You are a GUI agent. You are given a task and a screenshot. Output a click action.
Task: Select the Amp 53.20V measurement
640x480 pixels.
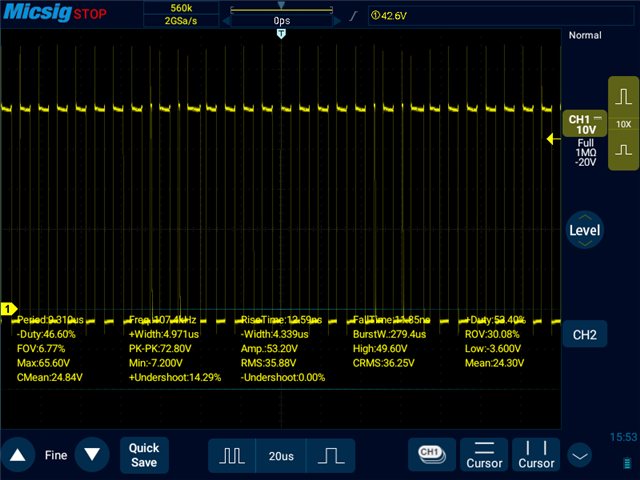[x=269, y=349]
